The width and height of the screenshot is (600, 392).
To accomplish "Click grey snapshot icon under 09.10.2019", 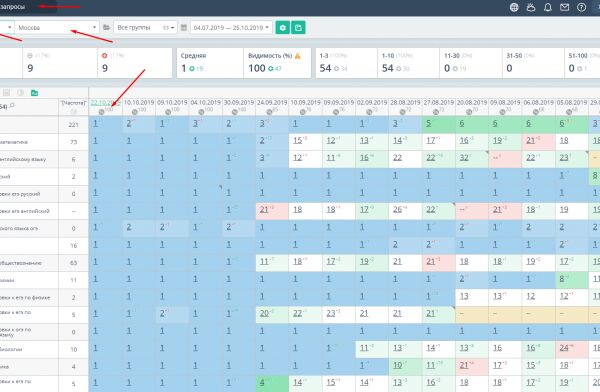I will click(x=168, y=112).
